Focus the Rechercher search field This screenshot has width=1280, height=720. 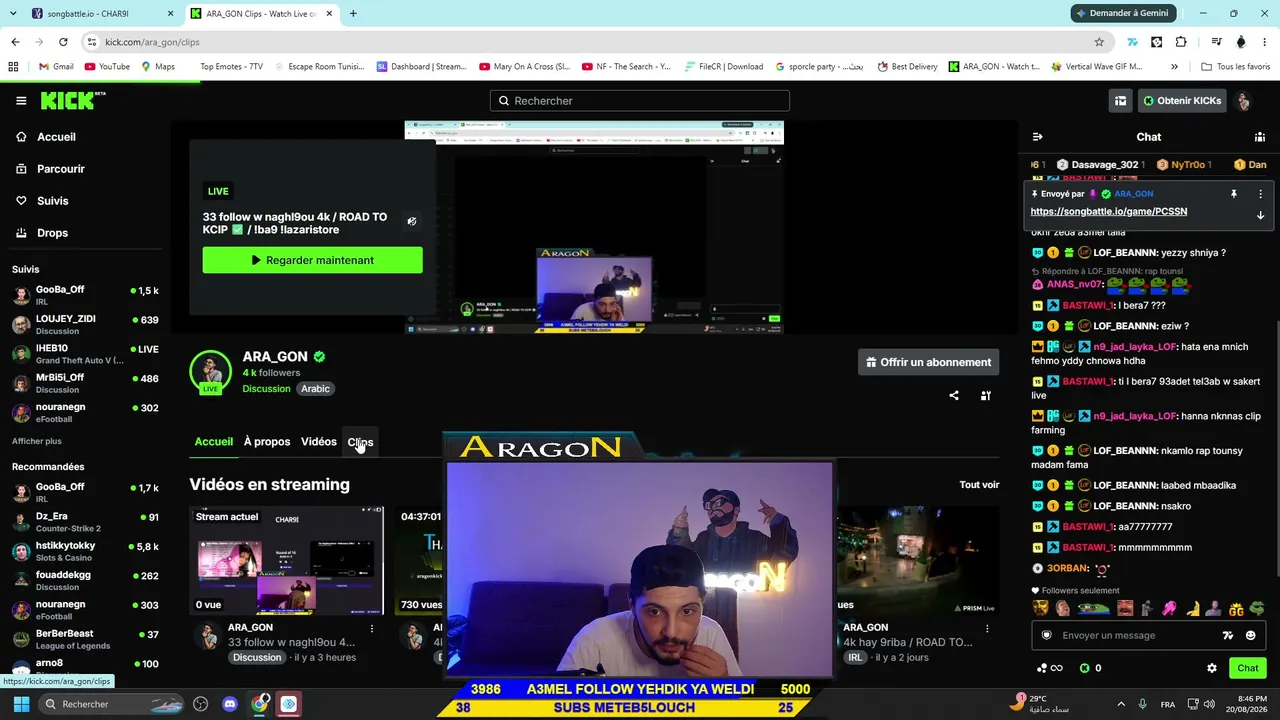(x=640, y=101)
